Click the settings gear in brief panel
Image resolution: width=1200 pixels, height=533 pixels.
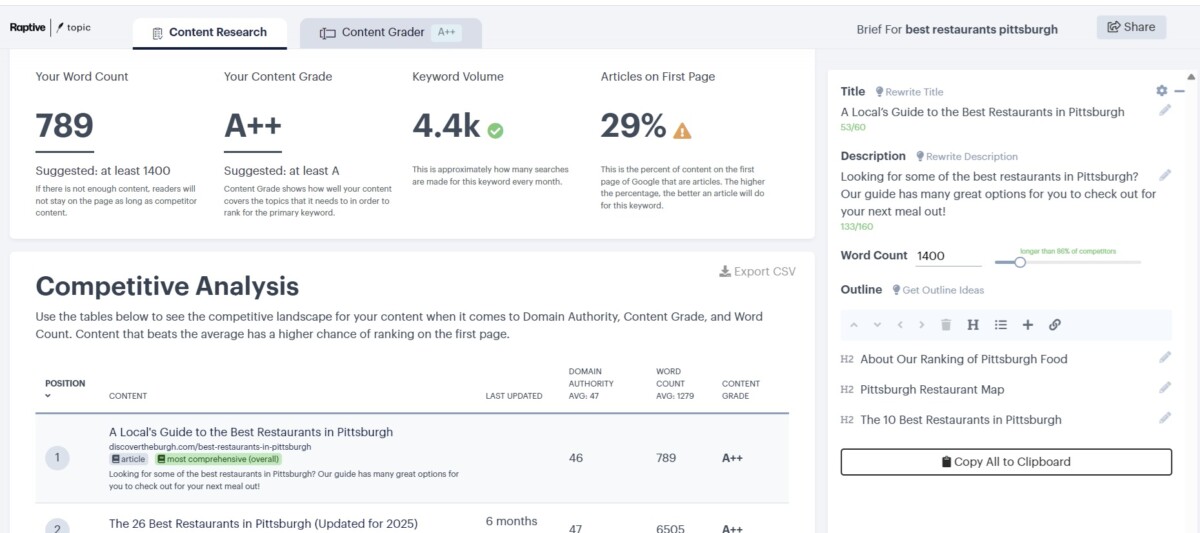tap(1161, 91)
